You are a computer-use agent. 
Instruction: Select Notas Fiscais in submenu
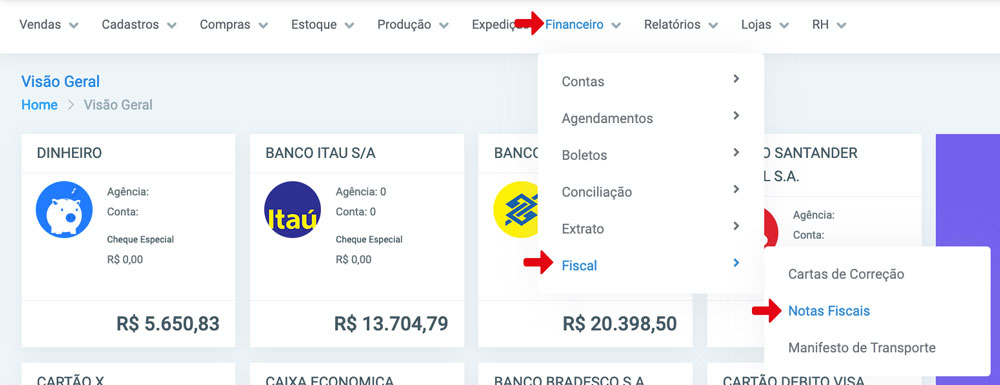pos(828,311)
